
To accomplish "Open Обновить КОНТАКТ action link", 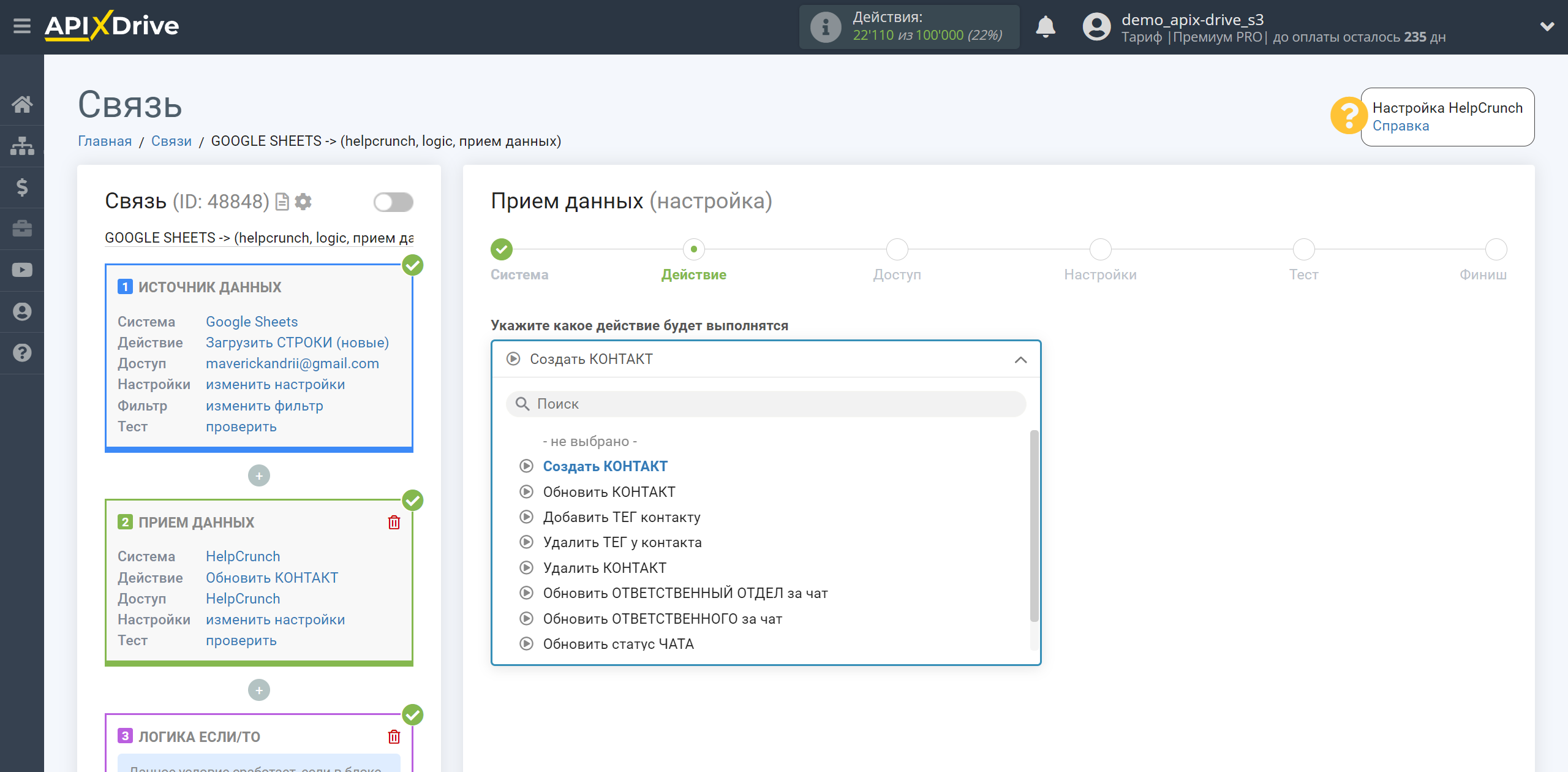I will point(272,578).
